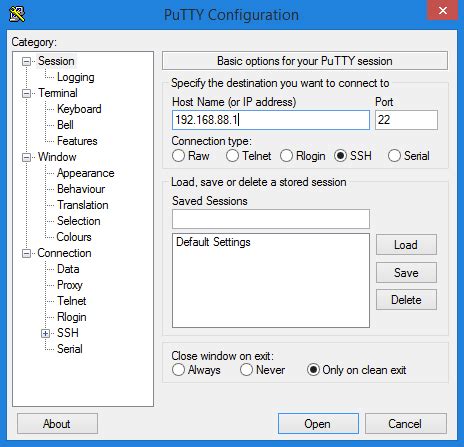Open the SSH category in tree
This screenshot has width=464, height=447.
(x=68, y=333)
